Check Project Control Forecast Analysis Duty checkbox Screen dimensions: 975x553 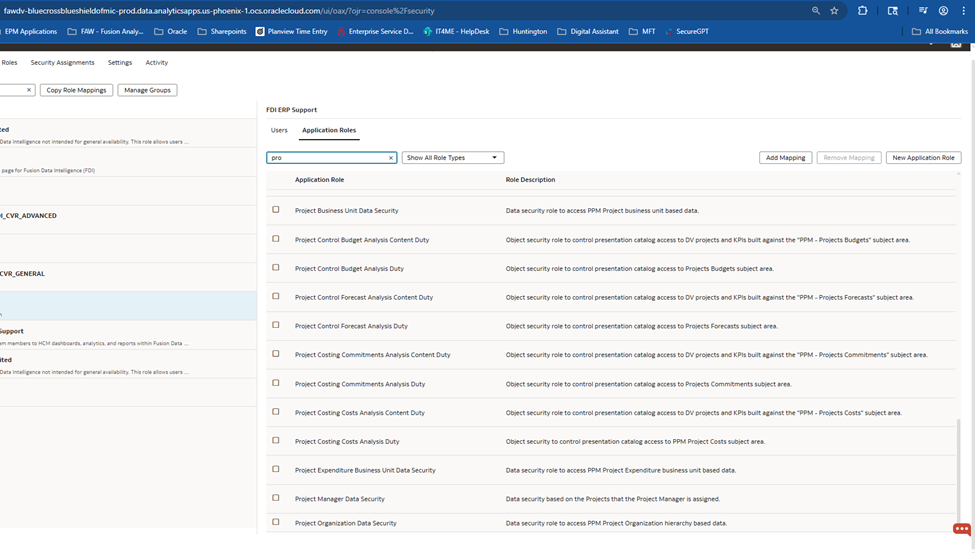coord(276,325)
